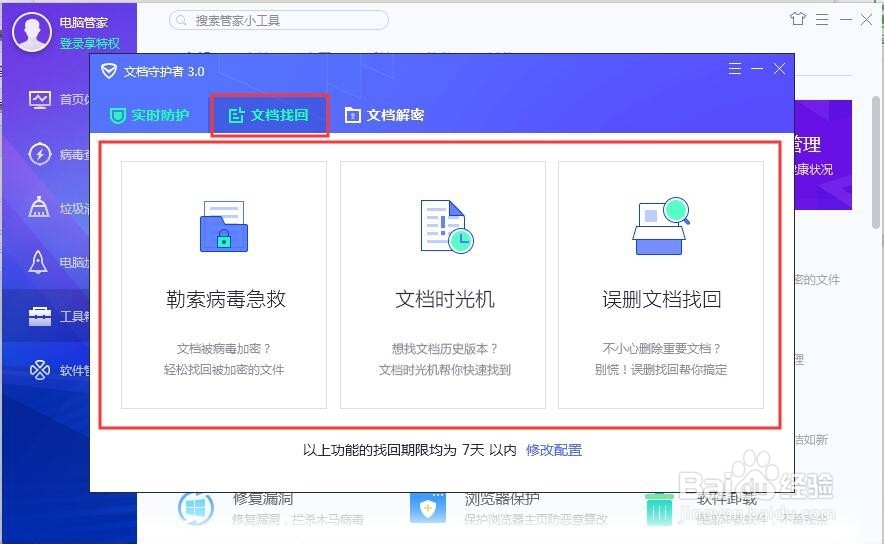
Task: Click the 不小心删除重要文档？ description text
Action: coord(661,348)
